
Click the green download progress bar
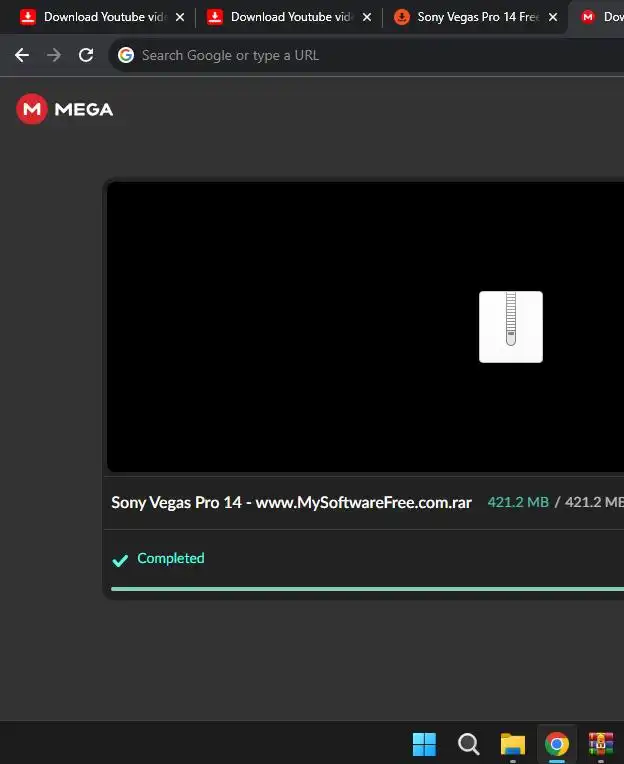point(367,589)
